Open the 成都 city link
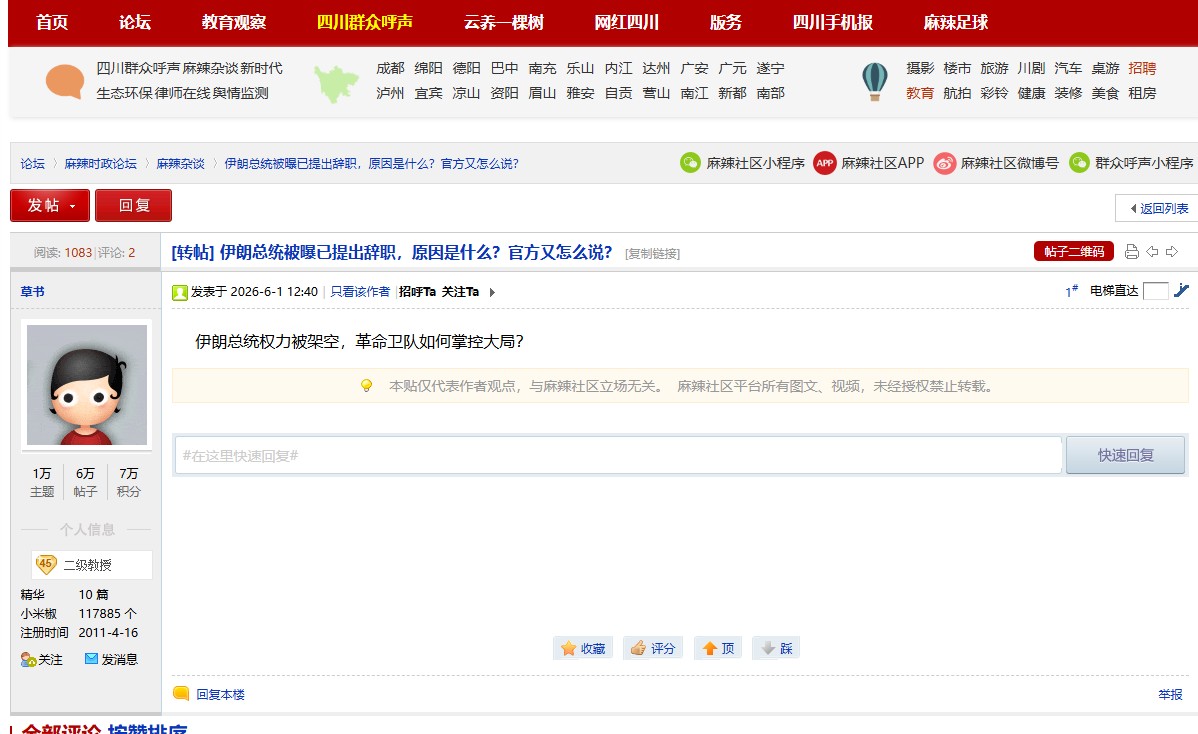The width and height of the screenshot is (1198, 734). 390,68
